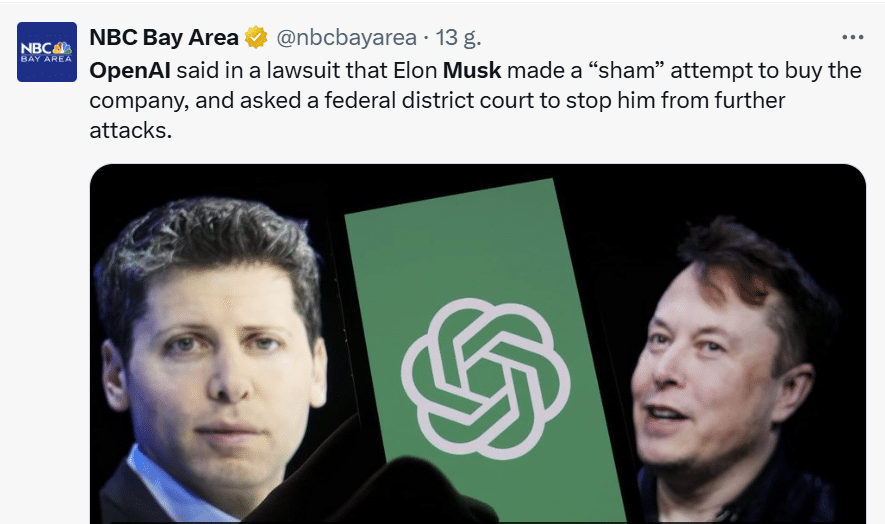885x524 pixels.
Task: Open the green phone screen in the image
Action: point(483,350)
